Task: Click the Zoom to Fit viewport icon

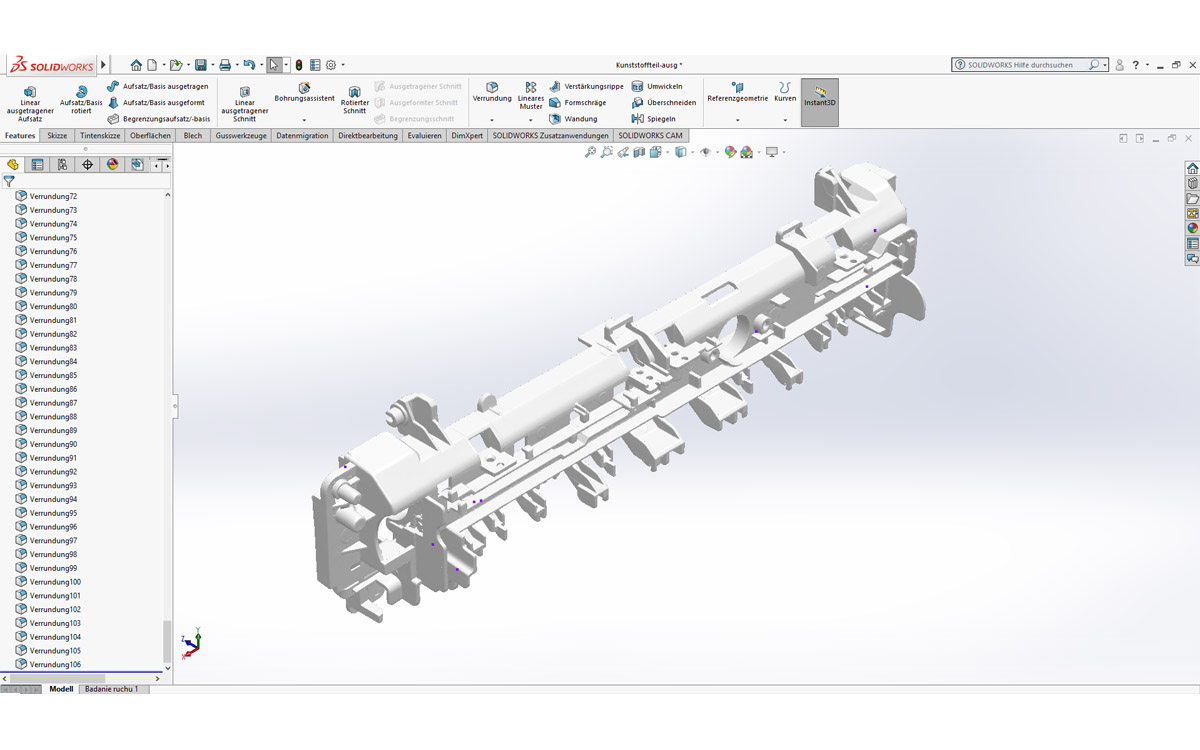Action: 591,152
